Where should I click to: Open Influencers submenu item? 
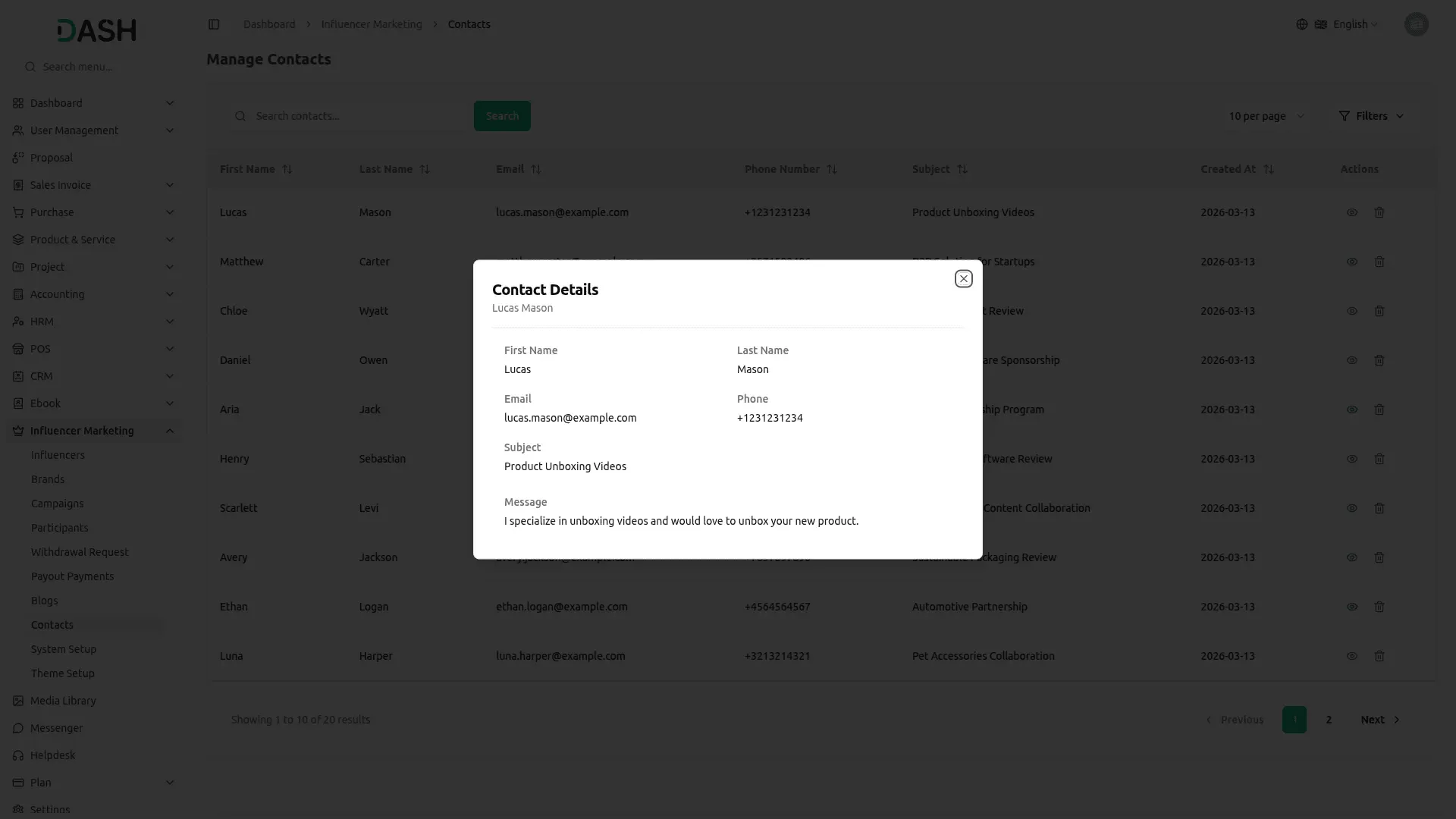[58, 455]
